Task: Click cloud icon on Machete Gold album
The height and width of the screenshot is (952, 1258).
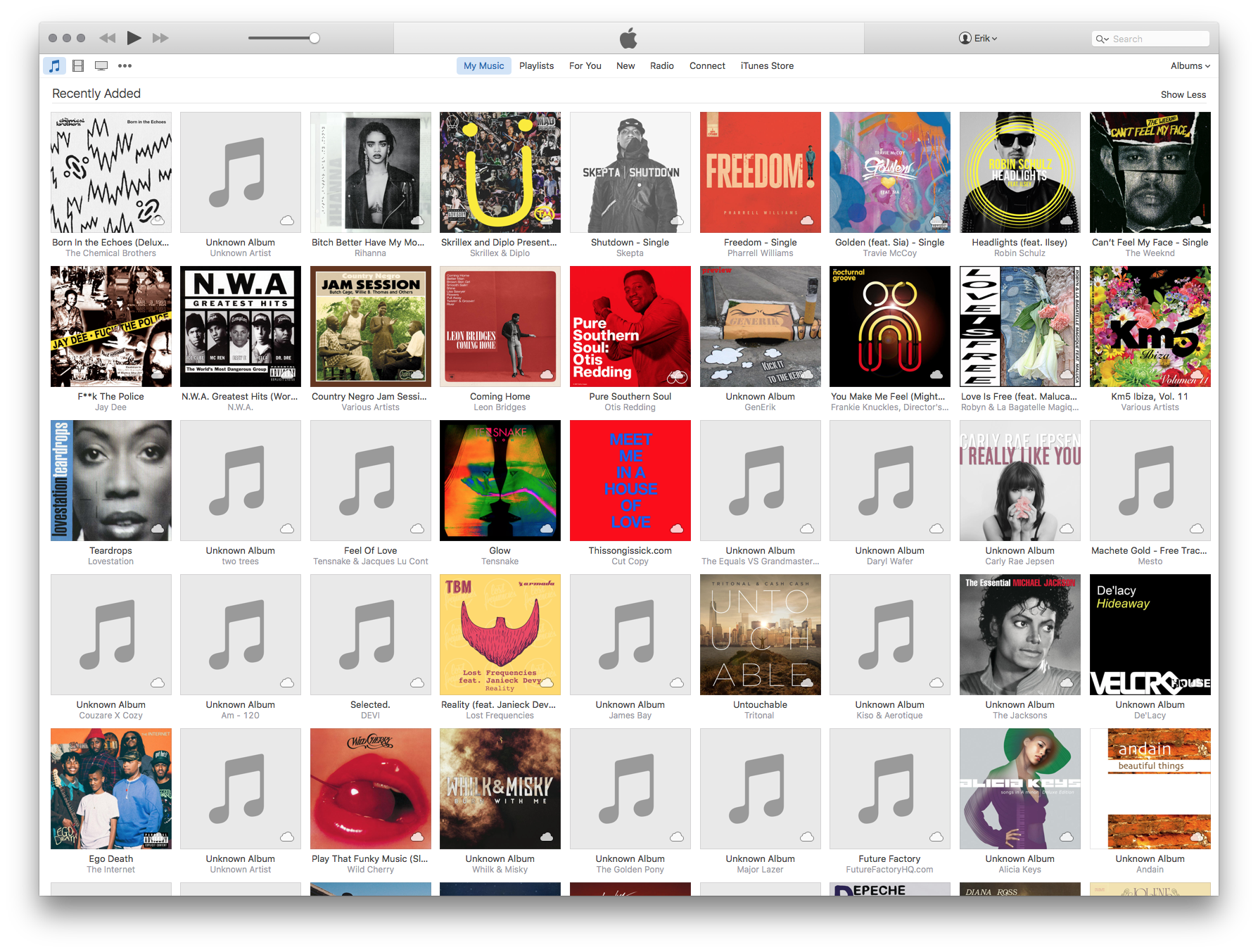Action: click(1197, 528)
